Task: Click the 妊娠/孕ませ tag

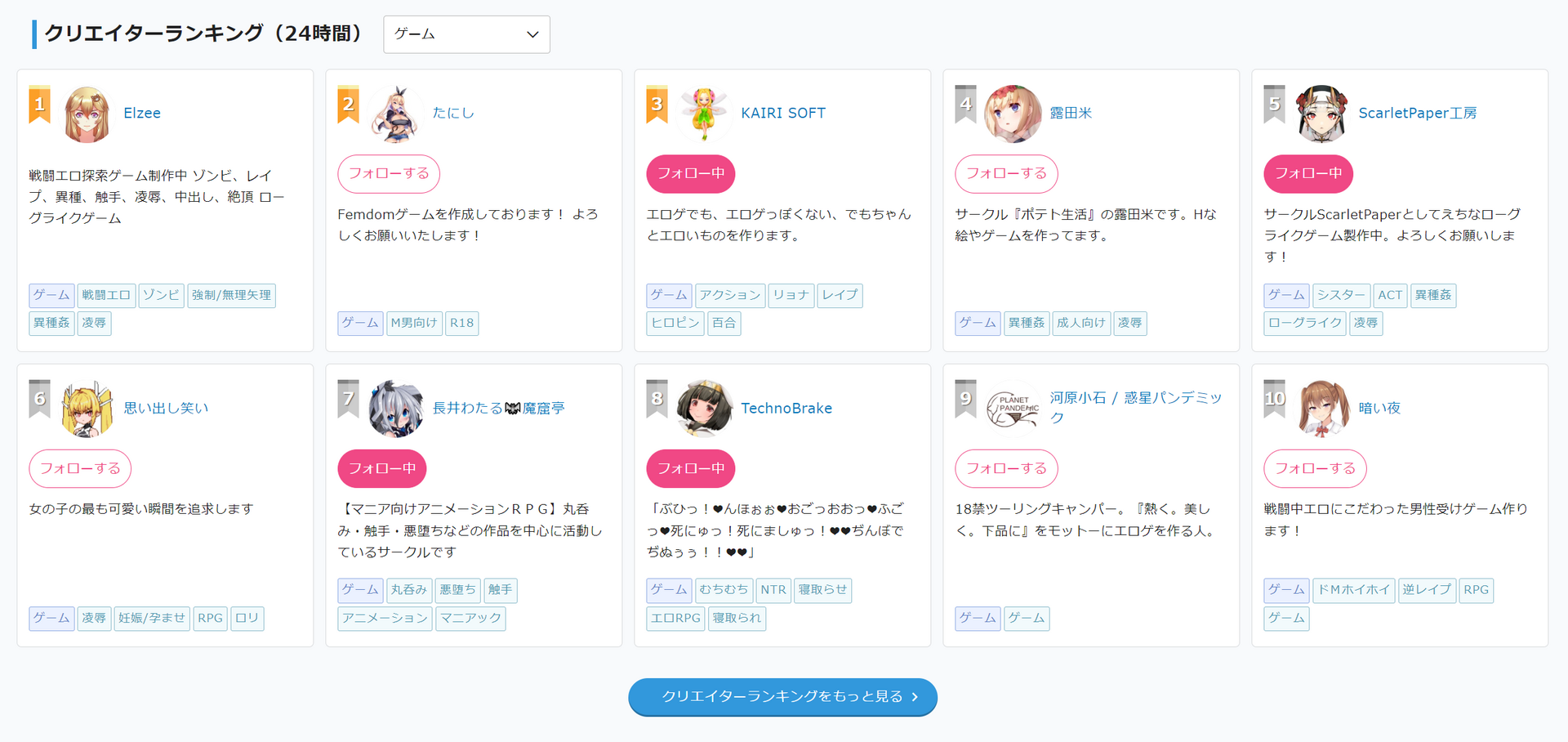Action: pyautogui.click(x=152, y=619)
